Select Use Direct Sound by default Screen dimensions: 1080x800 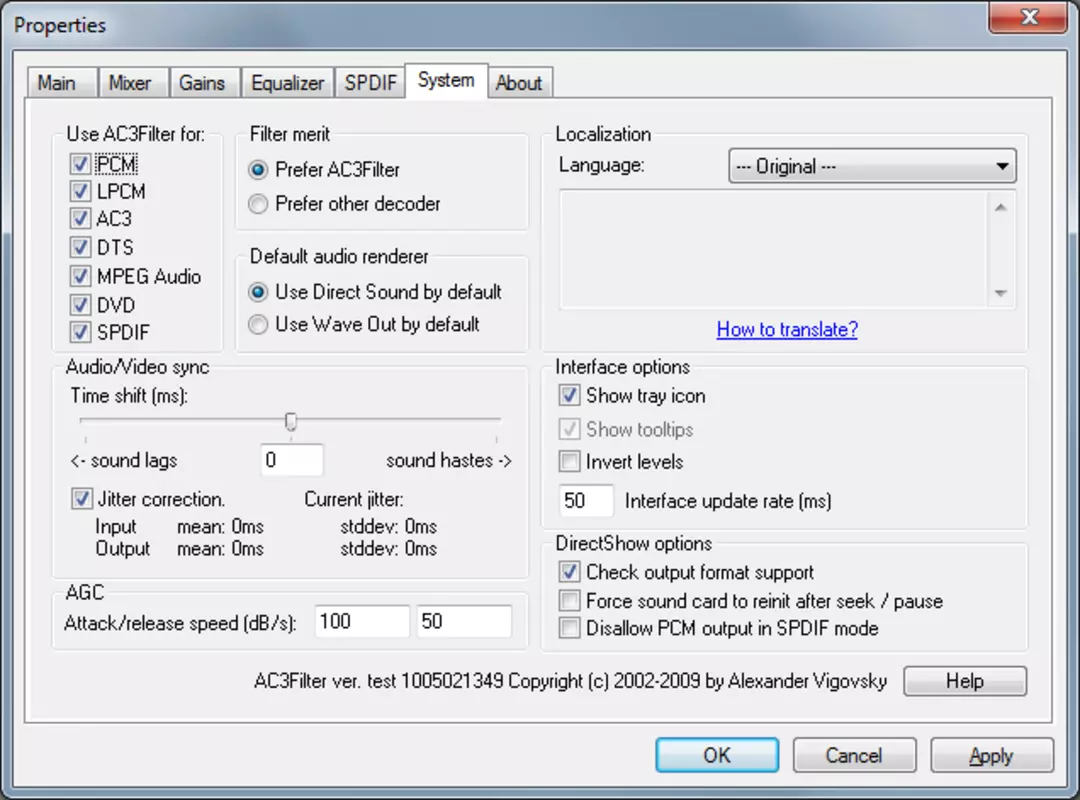tap(258, 292)
